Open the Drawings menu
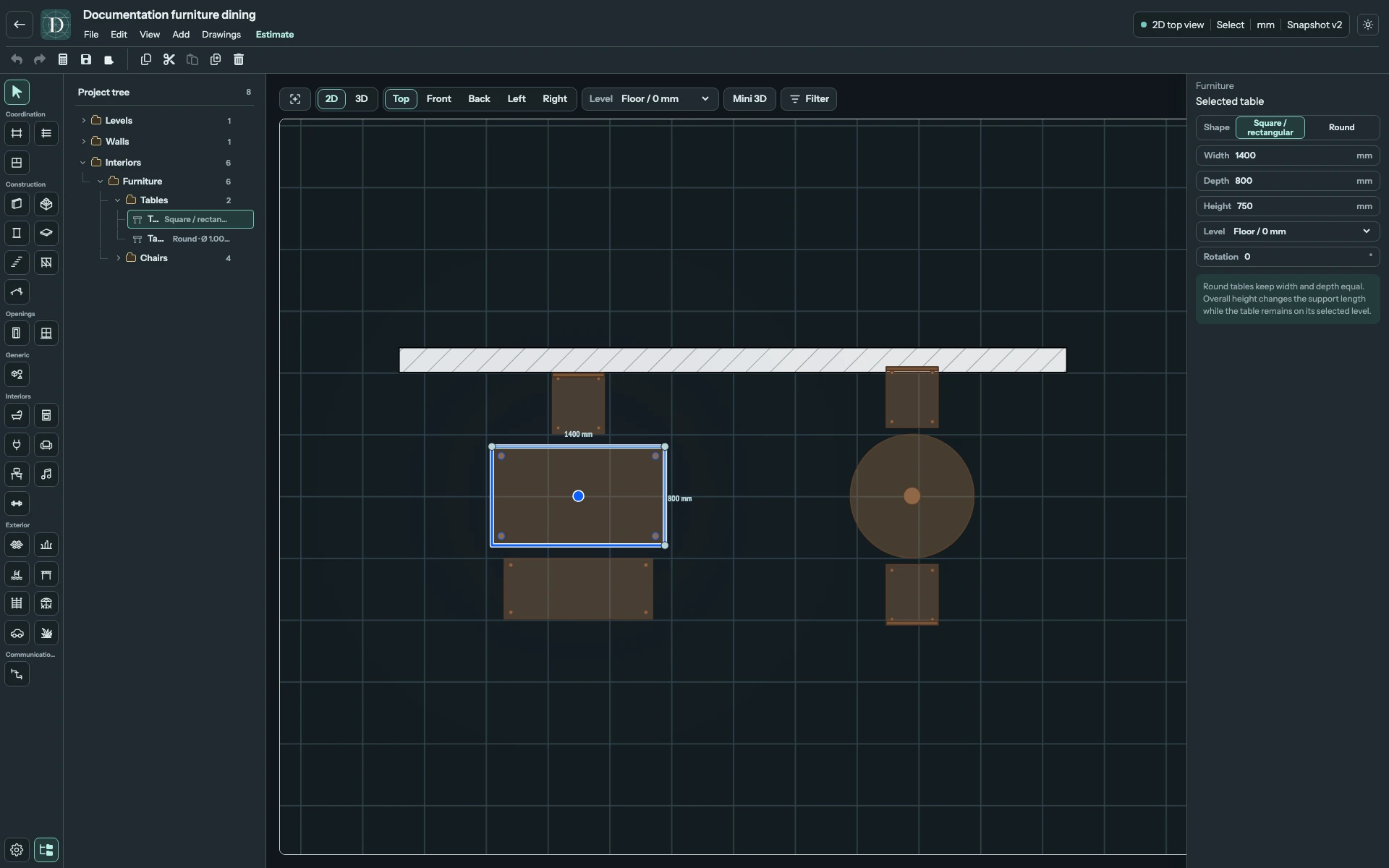This screenshot has height=868, width=1389. coord(221,35)
